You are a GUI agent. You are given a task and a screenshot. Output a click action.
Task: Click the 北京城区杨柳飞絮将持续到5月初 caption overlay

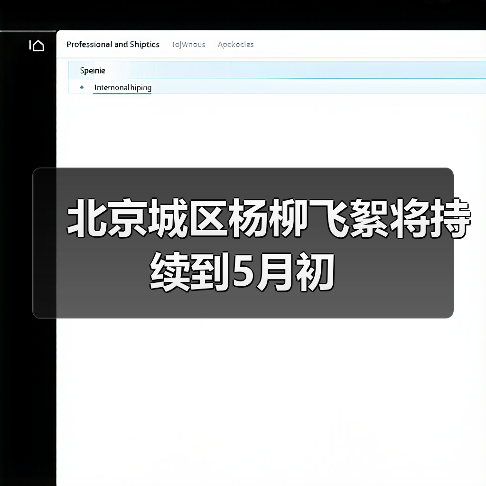tap(243, 243)
